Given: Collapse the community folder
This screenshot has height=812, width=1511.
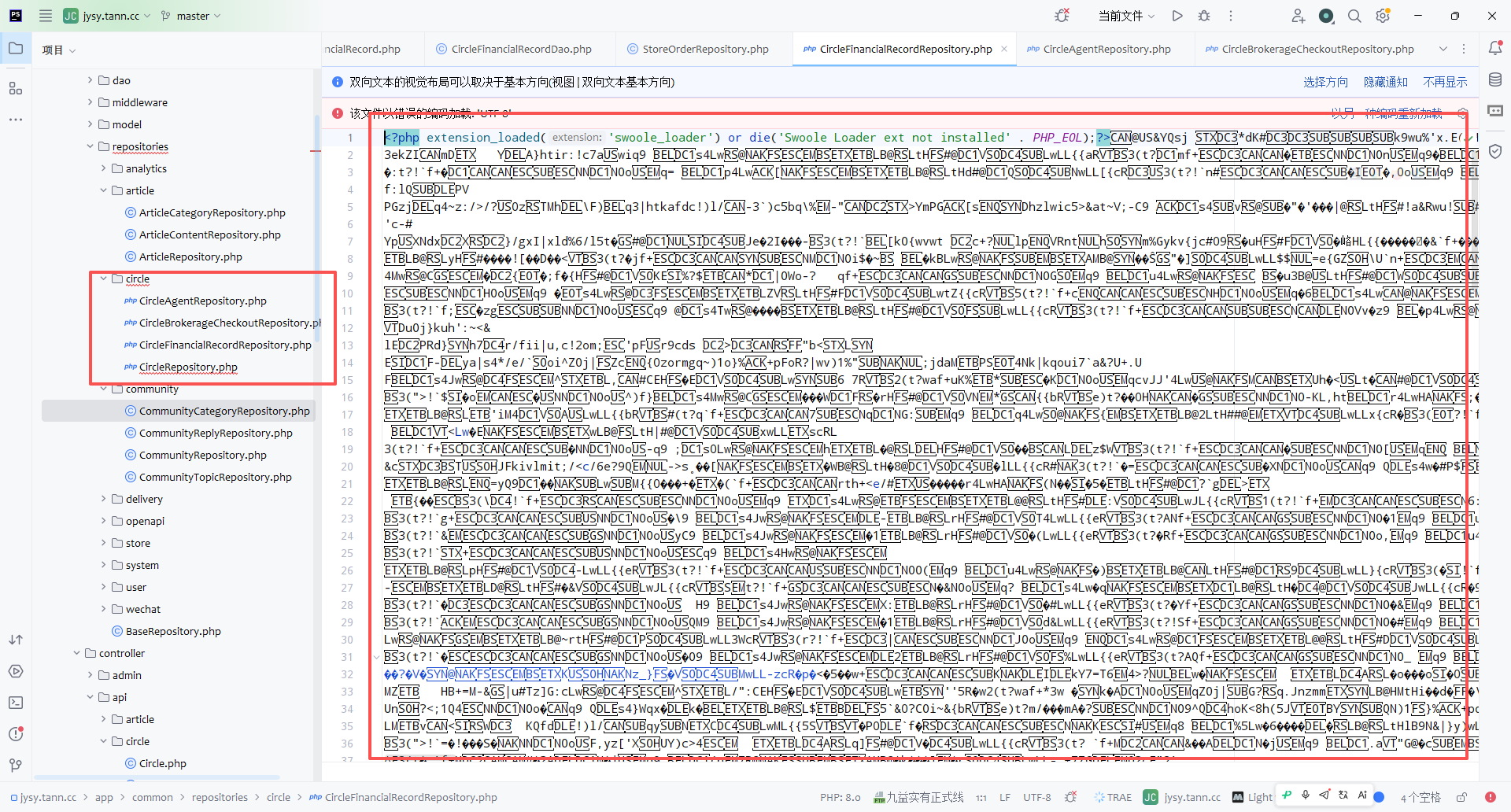Looking at the screenshot, I should point(104,389).
